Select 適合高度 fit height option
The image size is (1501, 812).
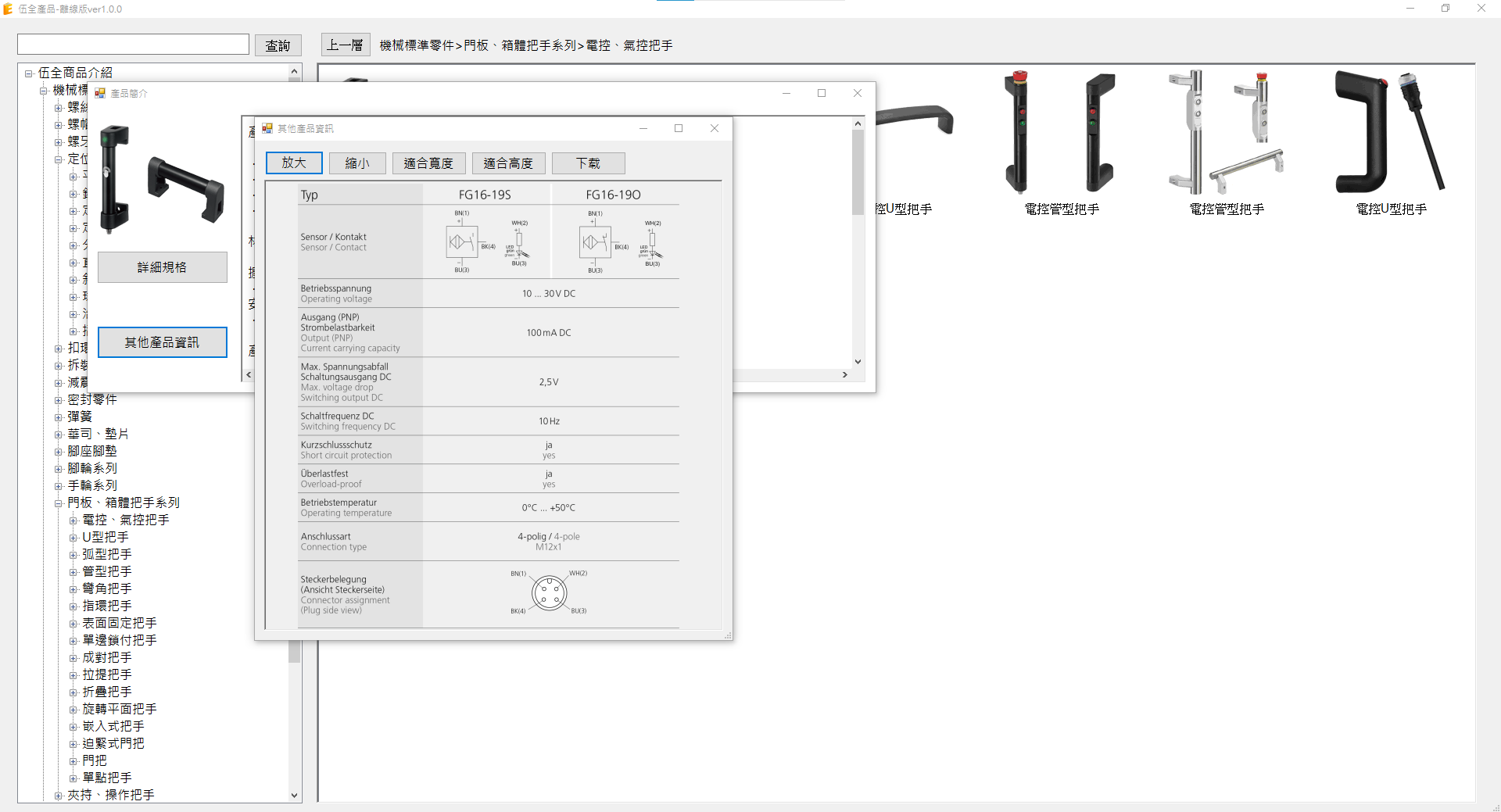click(508, 163)
